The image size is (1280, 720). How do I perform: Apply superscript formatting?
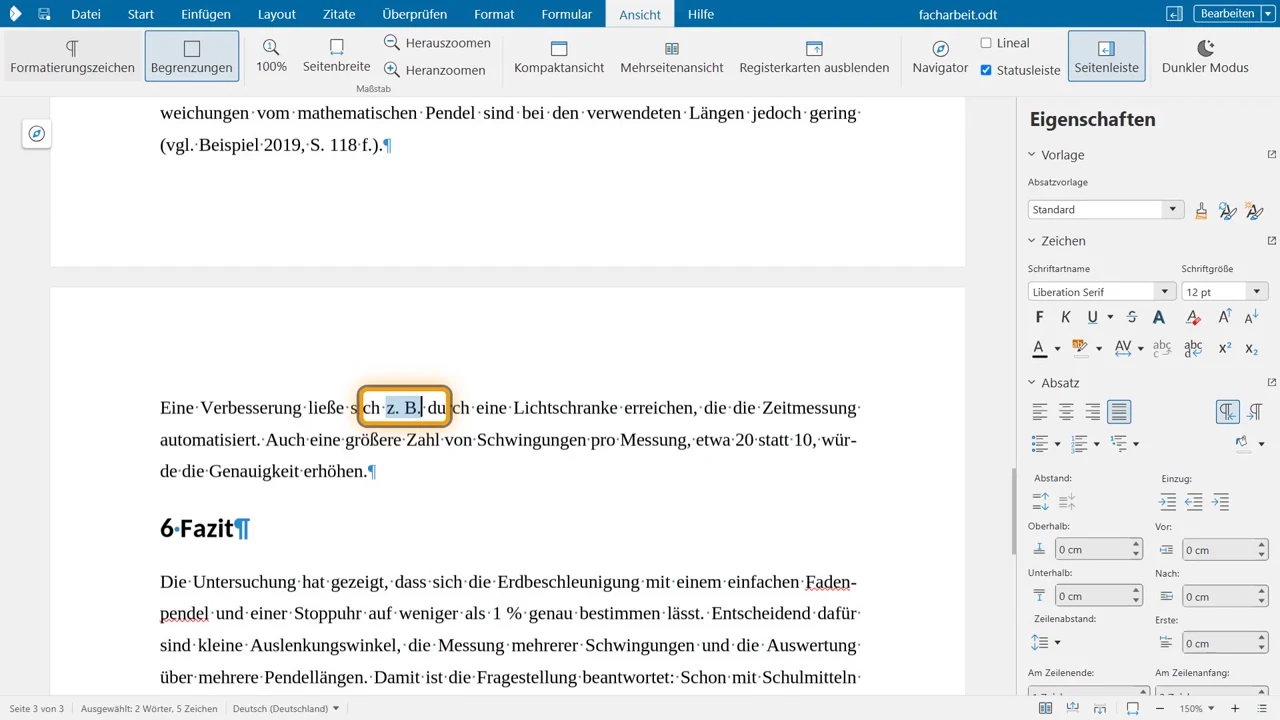(x=1225, y=348)
